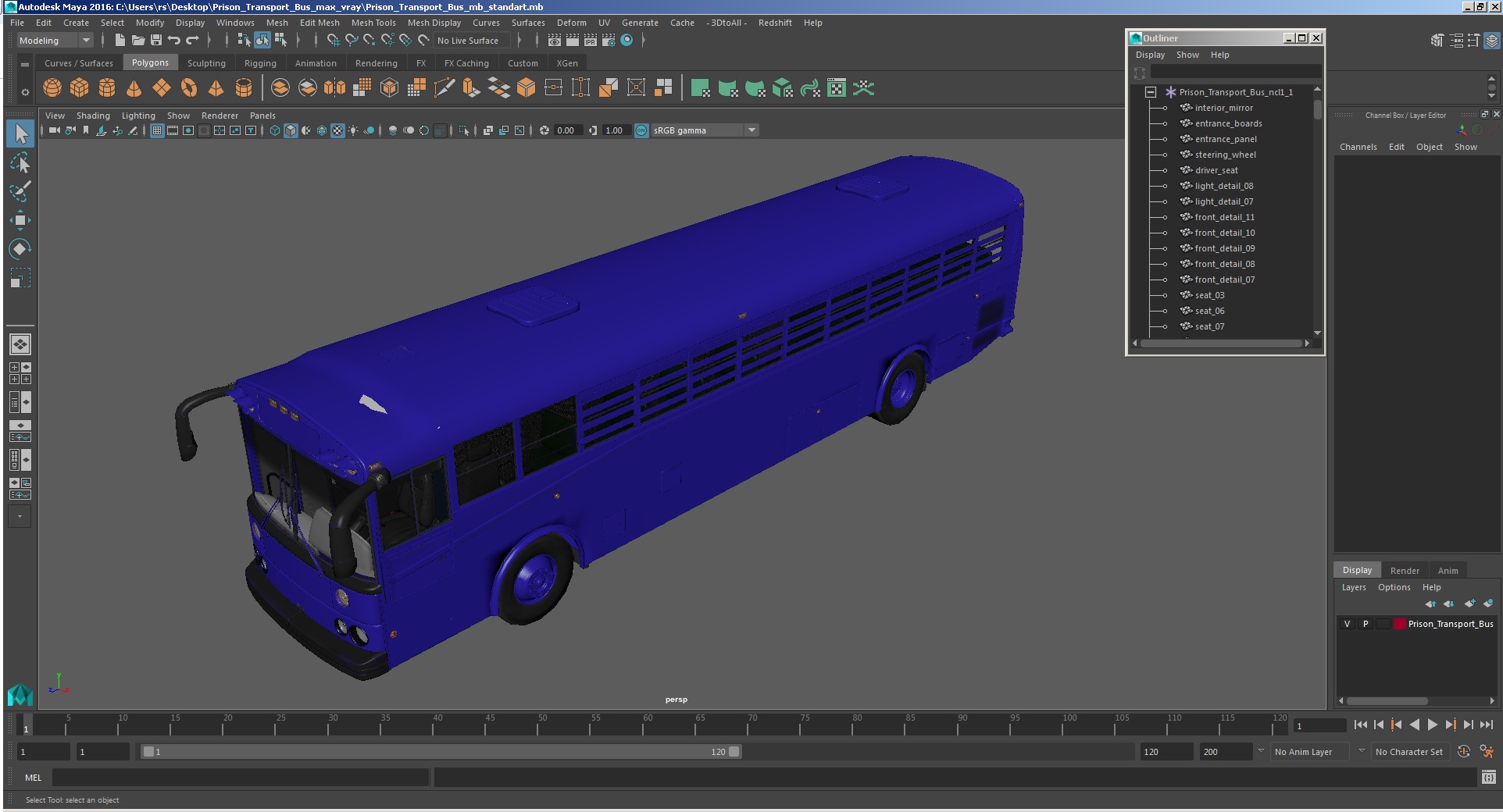The image size is (1503, 812).
Task: Toggle V visibility of Prison_Transport_Bus layer
Action: pyautogui.click(x=1347, y=624)
